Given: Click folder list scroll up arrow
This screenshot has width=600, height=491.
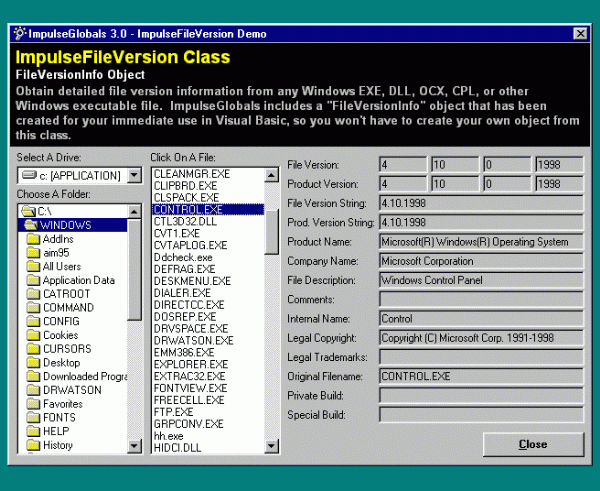Looking at the screenshot, I should tap(134, 212).
